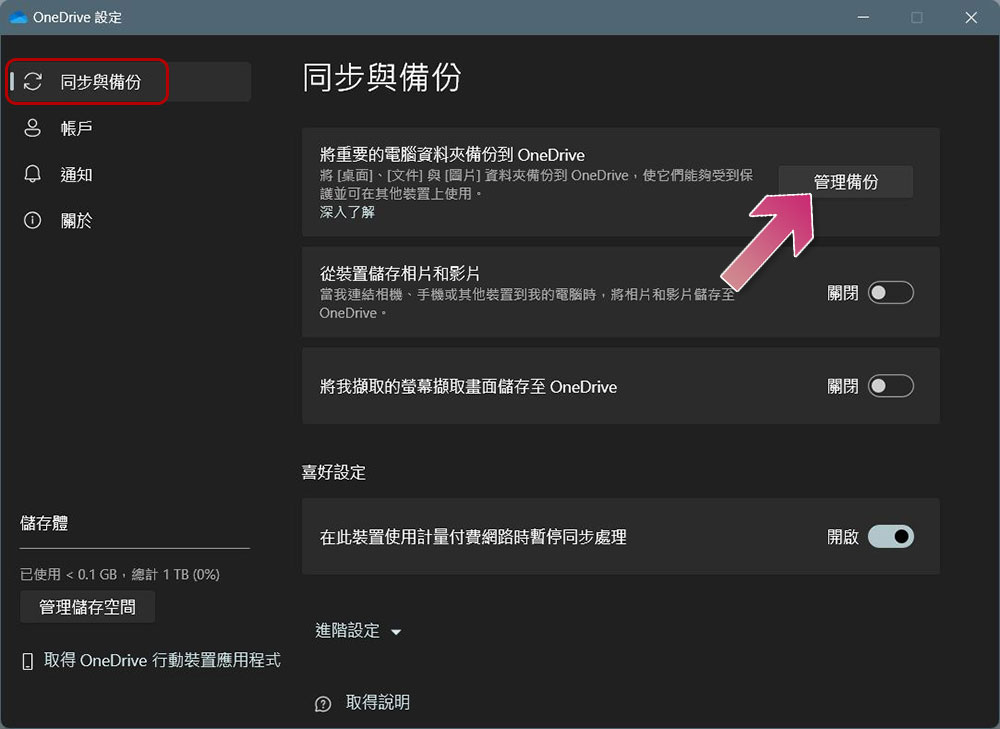Image resolution: width=1000 pixels, height=729 pixels.
Task: Click the sync arrows icon in the sidebar
Action: click(x=33, y=82)
